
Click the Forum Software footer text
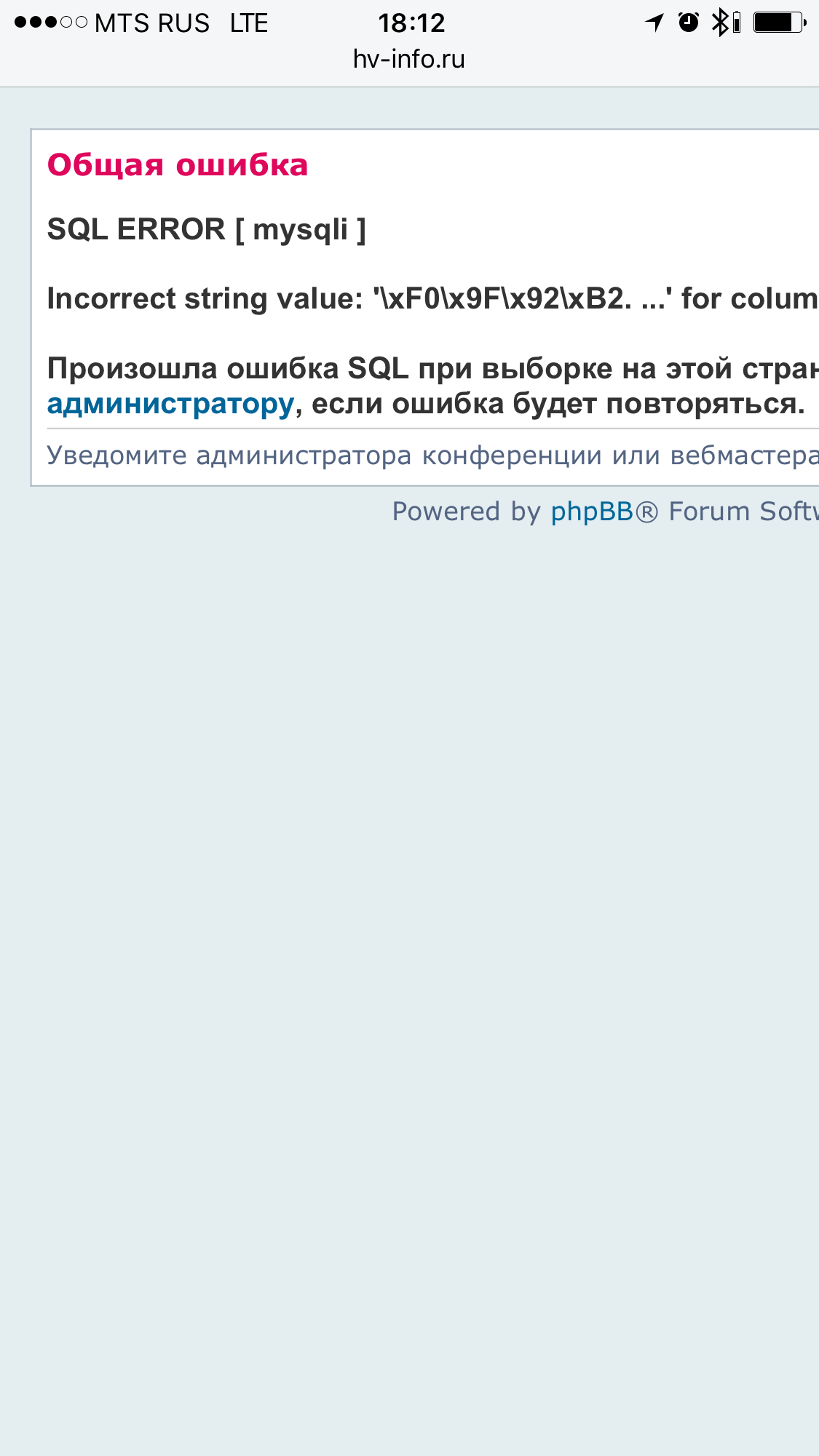(x=743, y=512)
